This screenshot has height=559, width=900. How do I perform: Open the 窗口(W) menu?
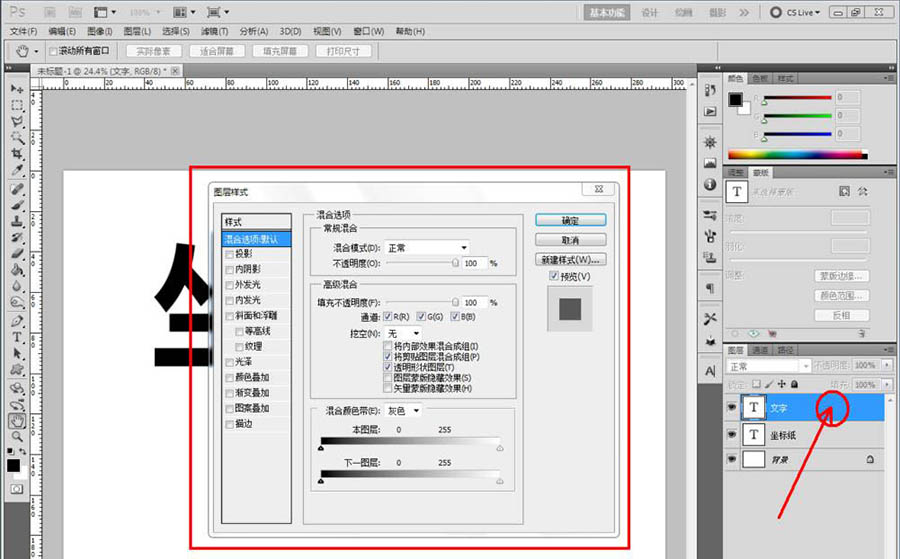pos(368,31)
